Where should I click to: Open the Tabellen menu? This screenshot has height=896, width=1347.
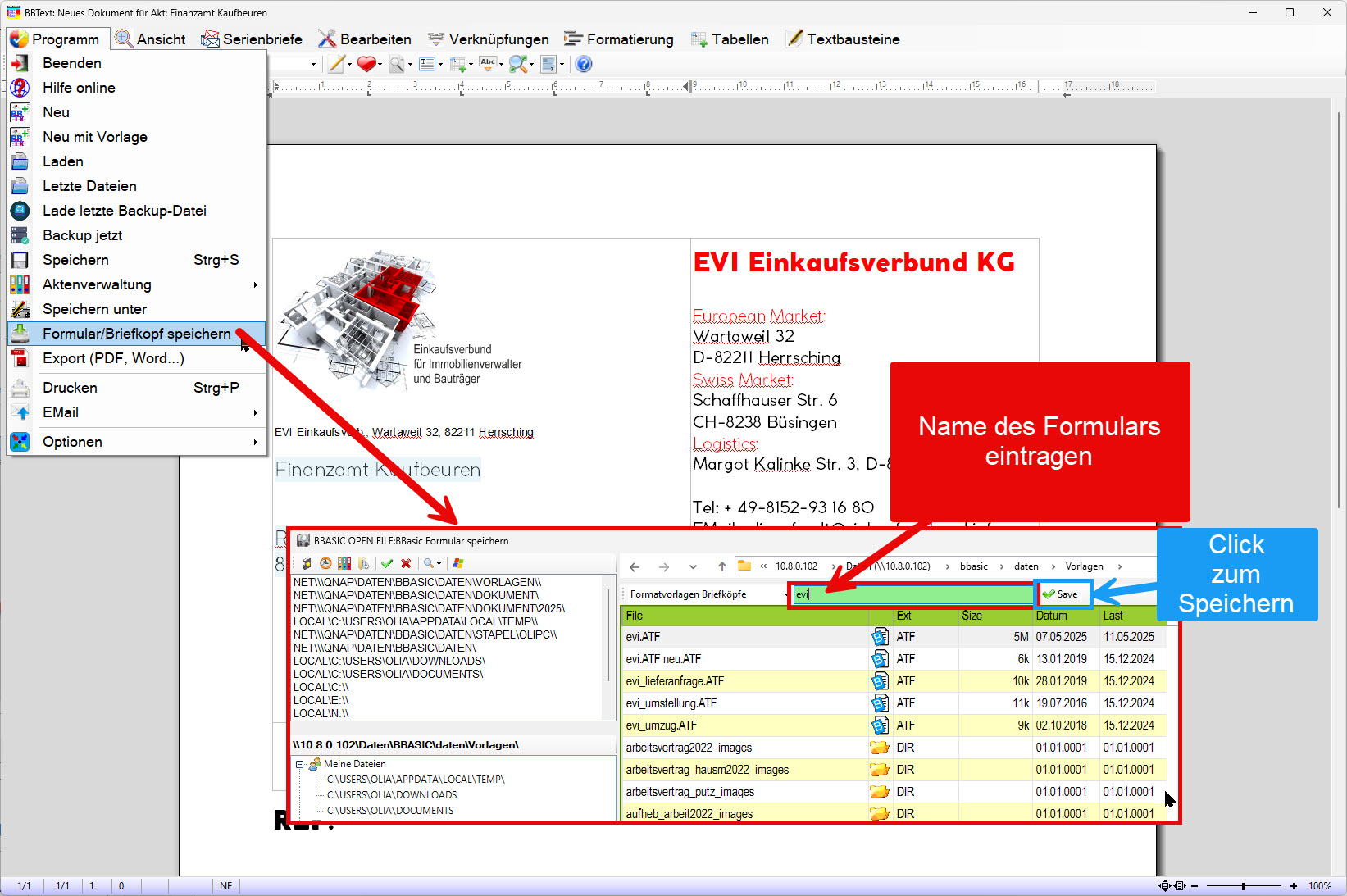point(730,39)
